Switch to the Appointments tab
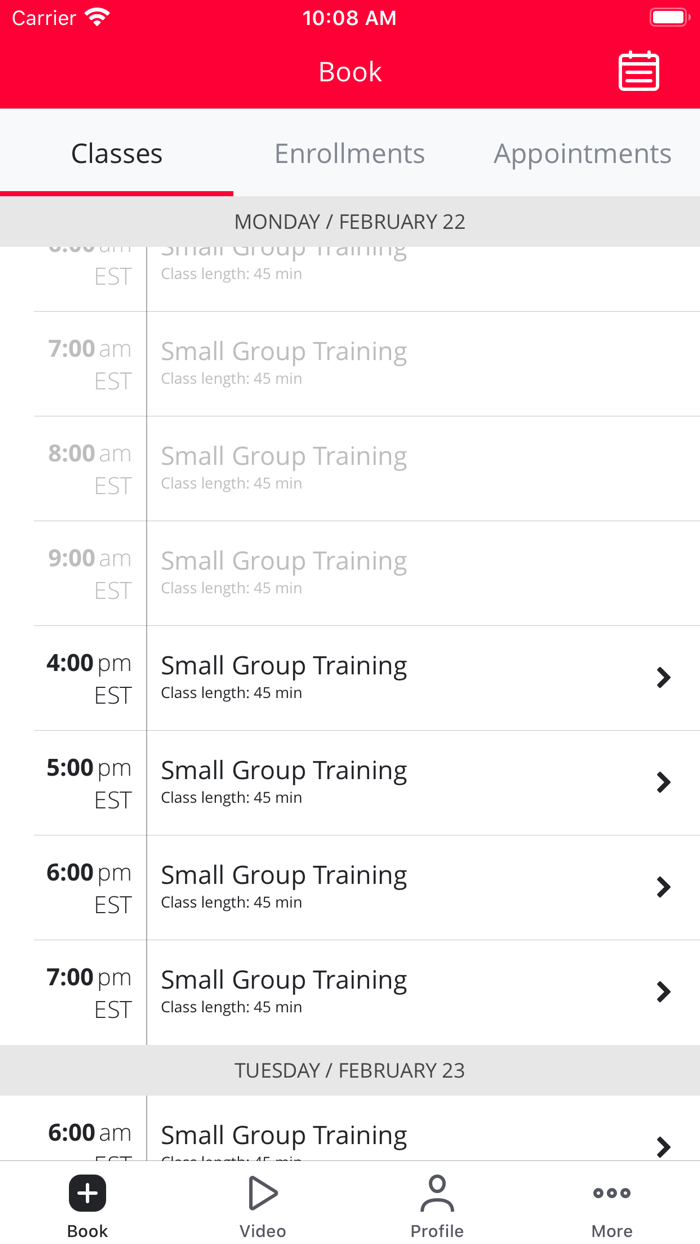 pos(582,154)
